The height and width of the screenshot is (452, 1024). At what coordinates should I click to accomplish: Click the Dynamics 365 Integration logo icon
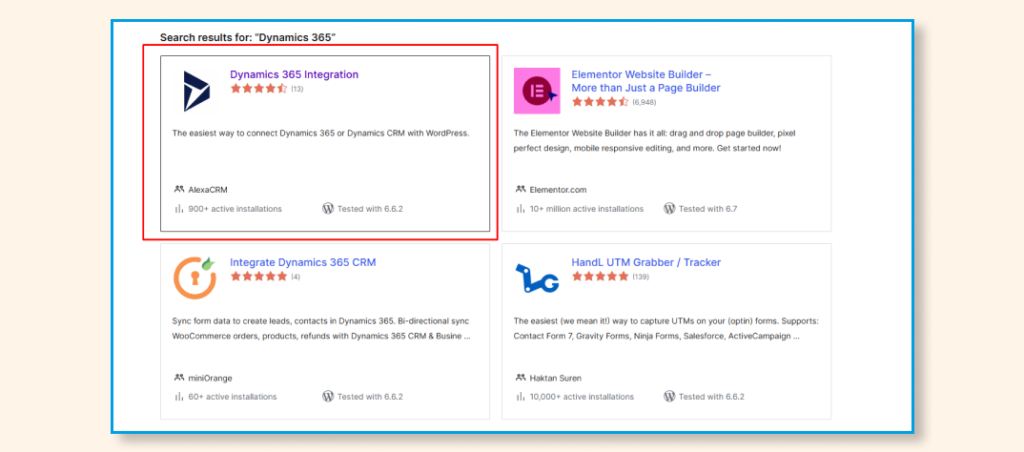[197, 91]
